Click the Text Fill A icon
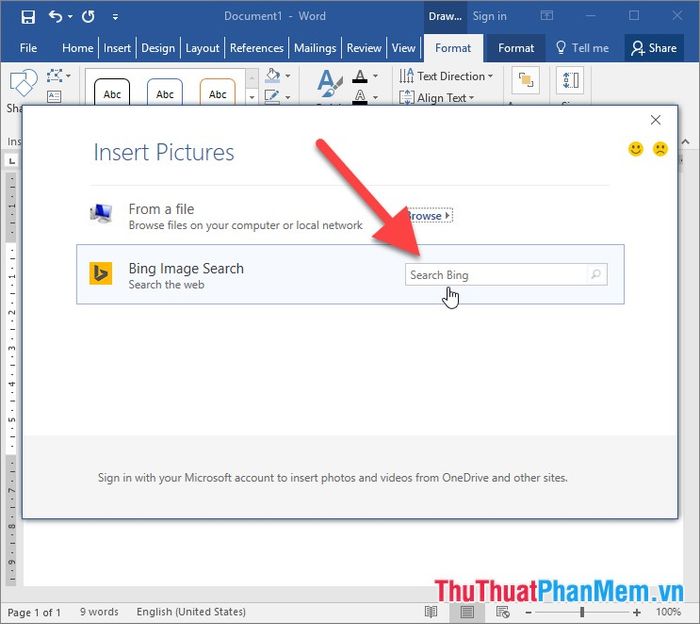Viewport: 700px width, 624px height. click(360, 76)
